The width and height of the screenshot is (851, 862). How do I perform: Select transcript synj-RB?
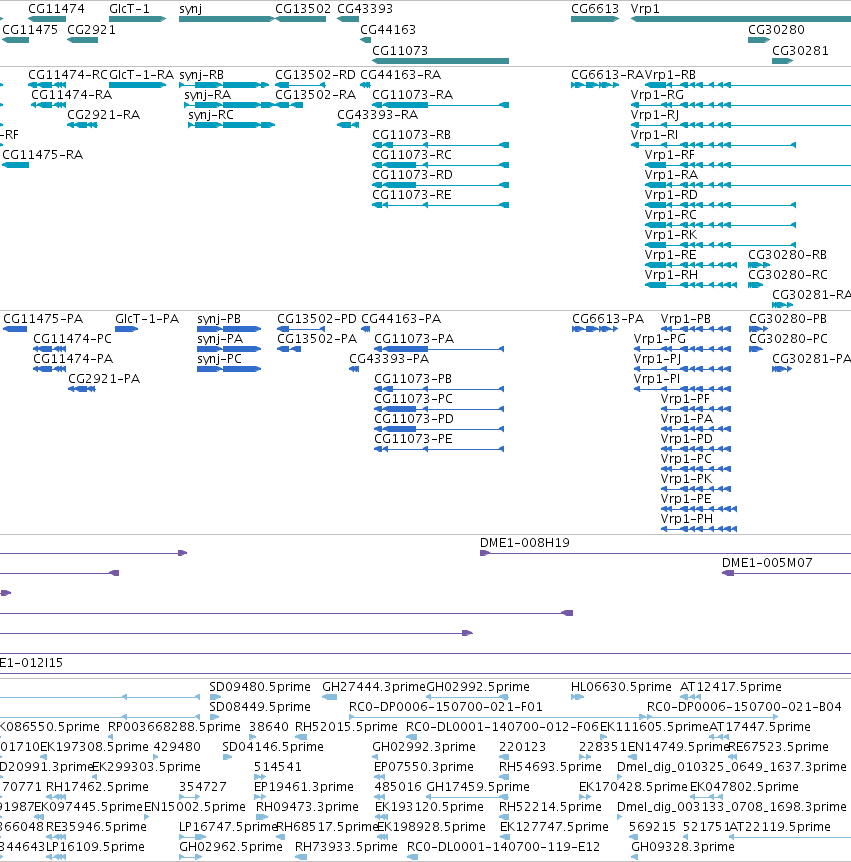click(201, 75)
